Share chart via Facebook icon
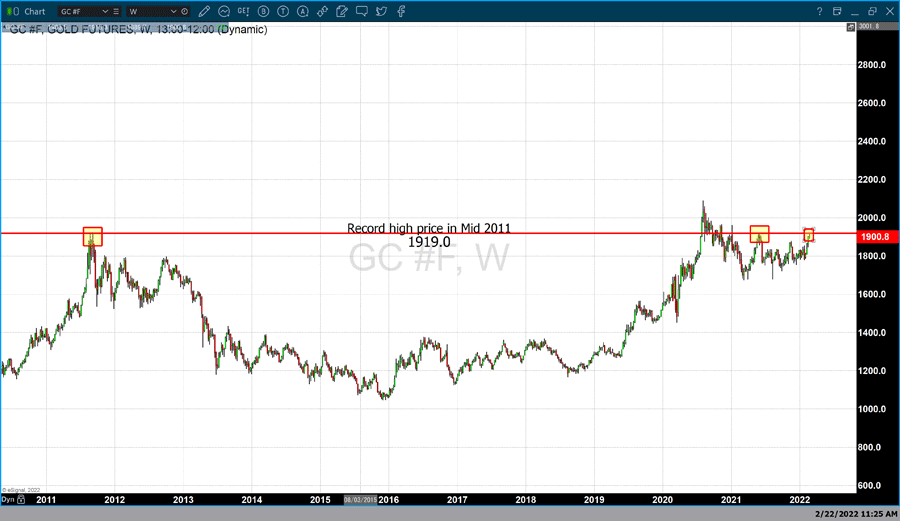 tap(400, 11)
